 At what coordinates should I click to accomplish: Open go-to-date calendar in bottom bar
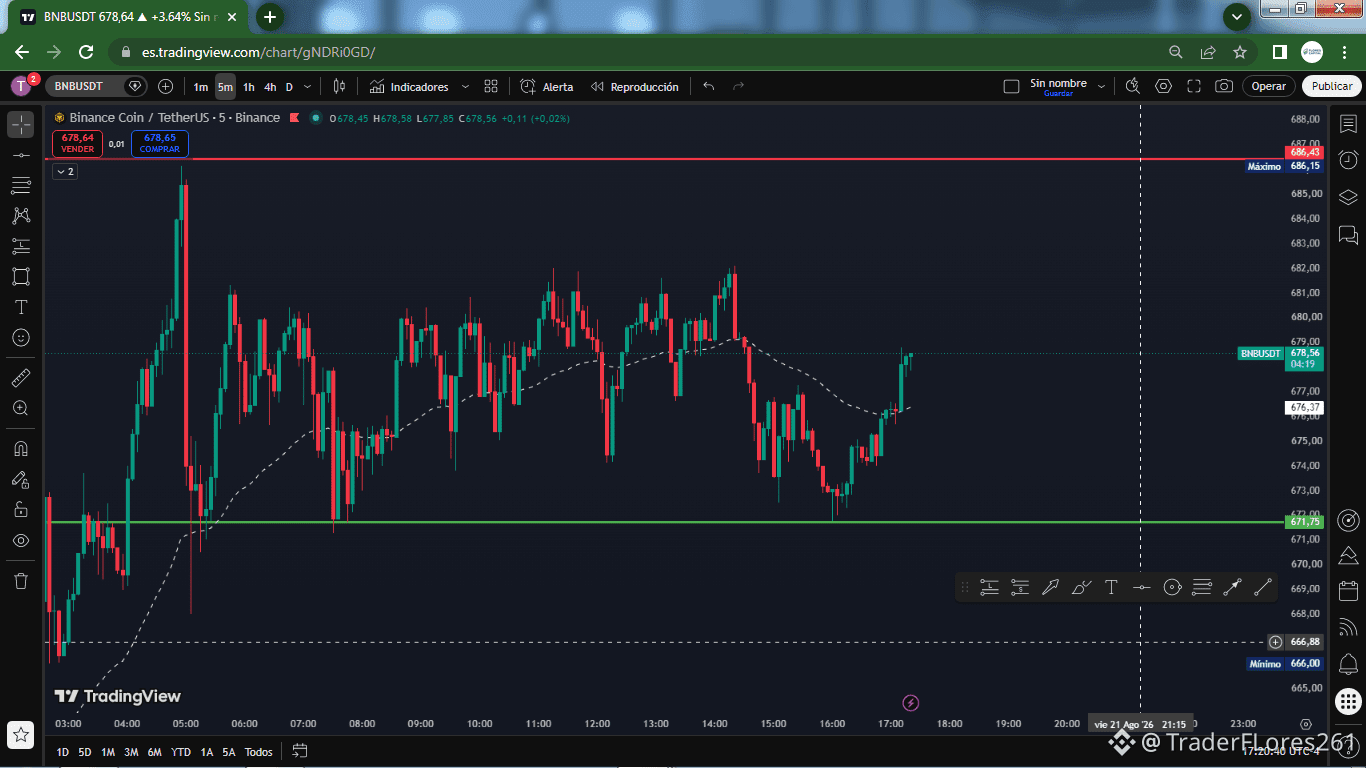(x=299, y=751)
